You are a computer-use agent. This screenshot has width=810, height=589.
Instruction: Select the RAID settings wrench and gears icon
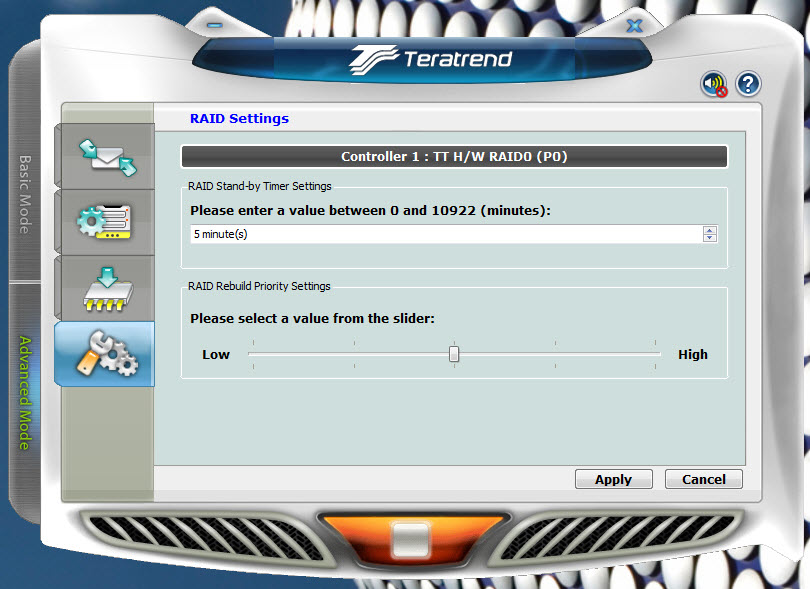coord(107,354)
